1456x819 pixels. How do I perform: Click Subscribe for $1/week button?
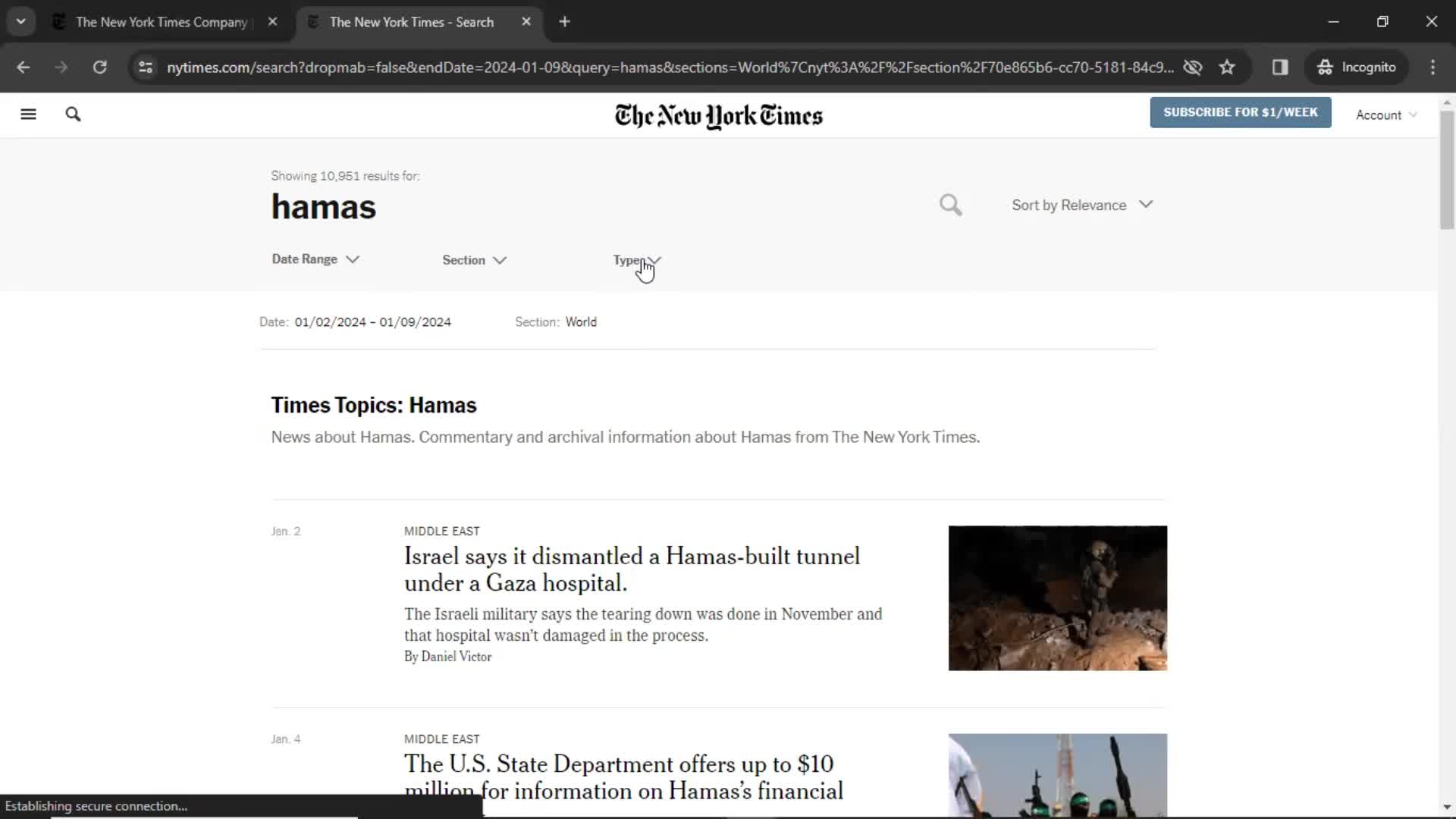coord(1240,112)
